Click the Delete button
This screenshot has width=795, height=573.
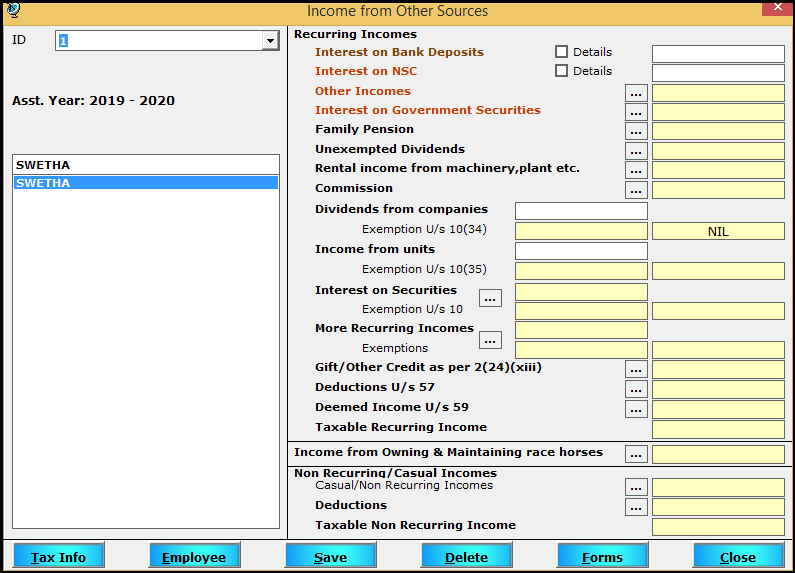pyautogui.click(x=466, y=556)
